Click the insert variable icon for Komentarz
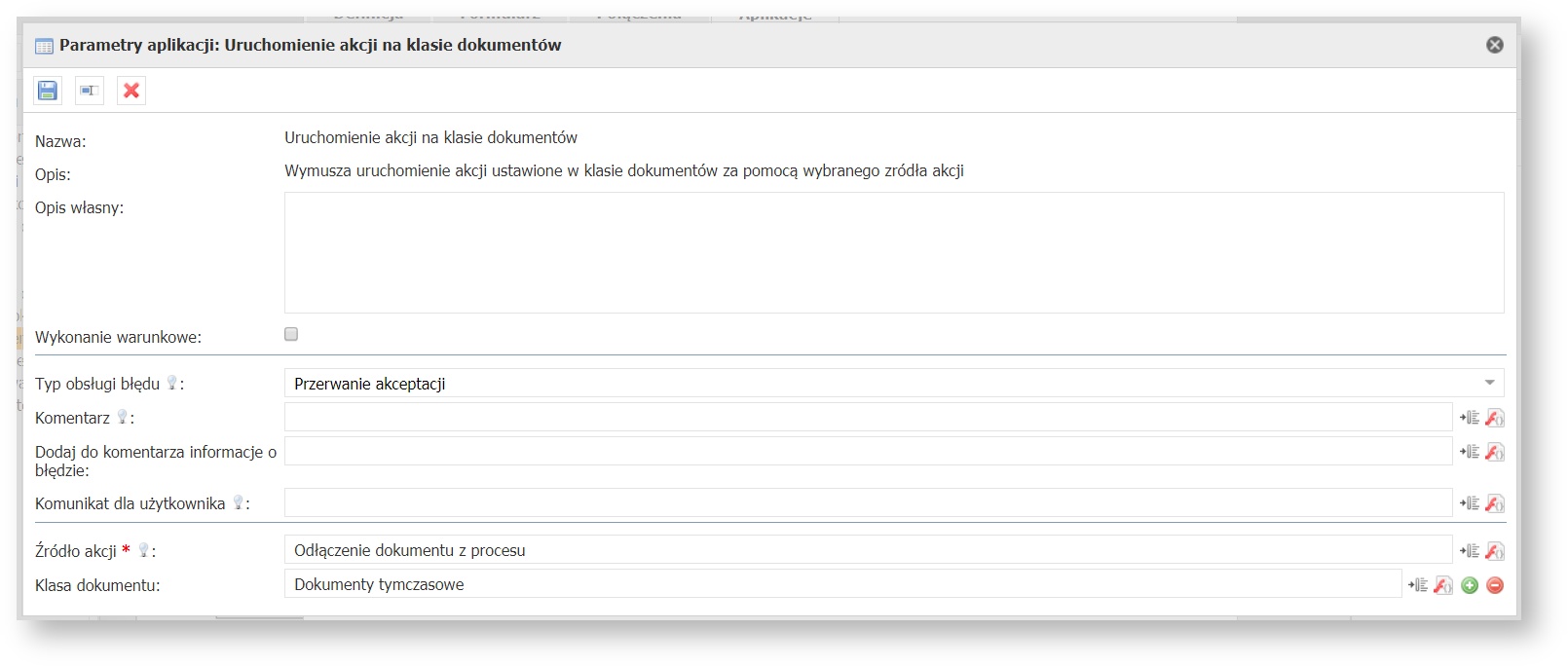 pos(1470,418)
